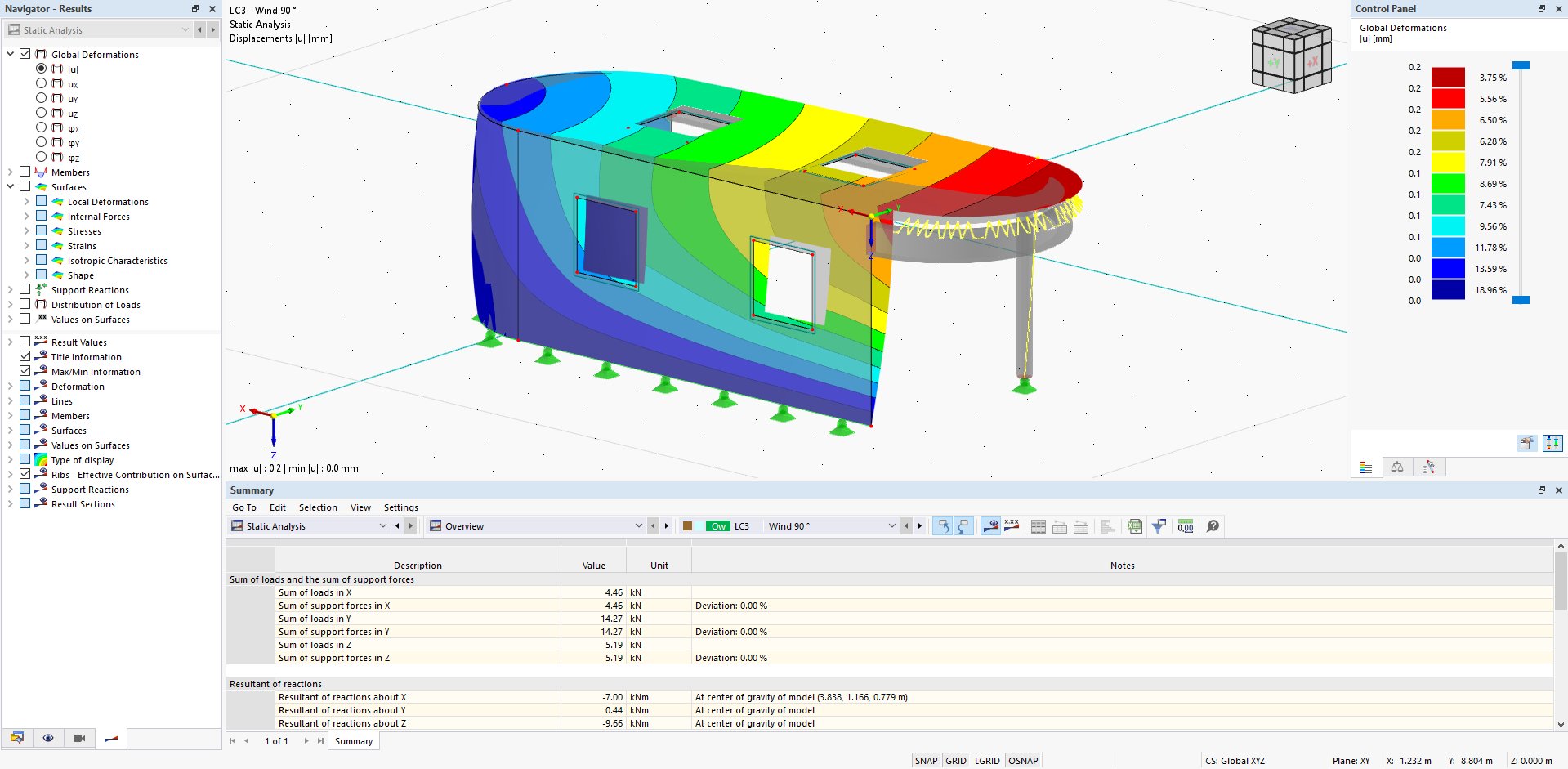This screenshot has height=769, width=1568.
Task: Open the Navigator Data tab icon at bottom left
Action: pos(17,738)
